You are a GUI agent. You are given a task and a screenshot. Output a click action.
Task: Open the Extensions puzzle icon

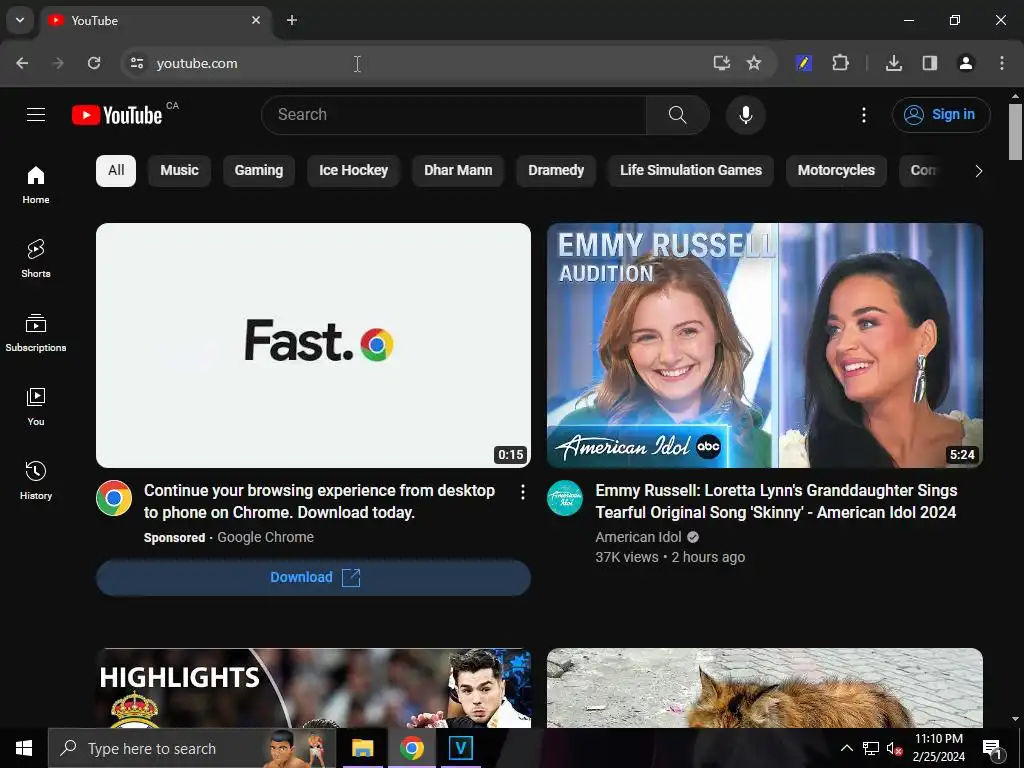pyautogui.click(x=840, y=63)
